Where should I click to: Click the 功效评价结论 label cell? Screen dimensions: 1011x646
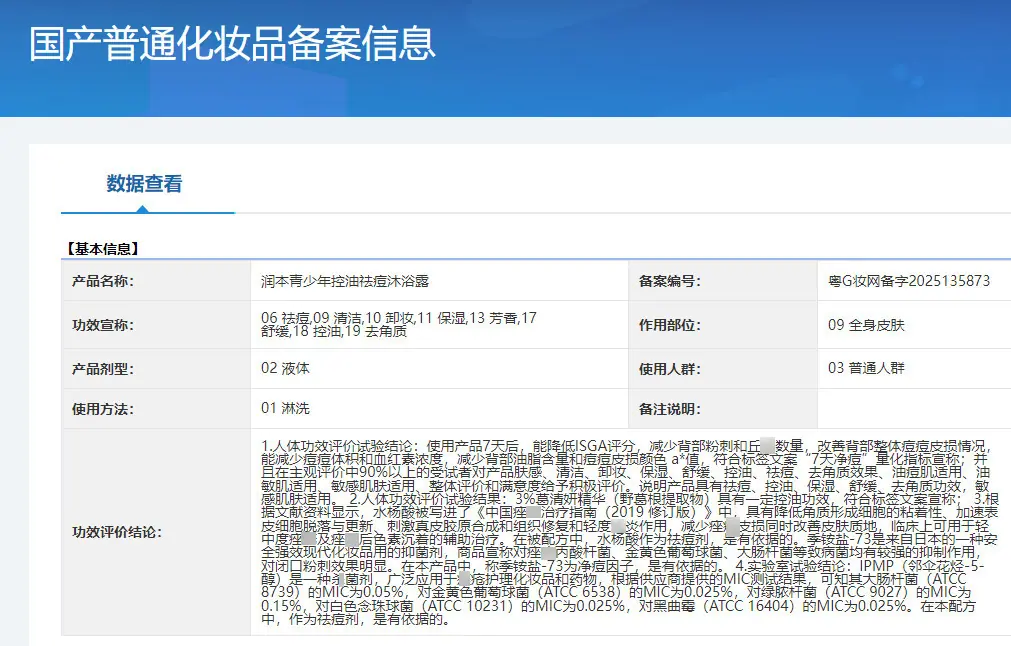coord(157,532)
